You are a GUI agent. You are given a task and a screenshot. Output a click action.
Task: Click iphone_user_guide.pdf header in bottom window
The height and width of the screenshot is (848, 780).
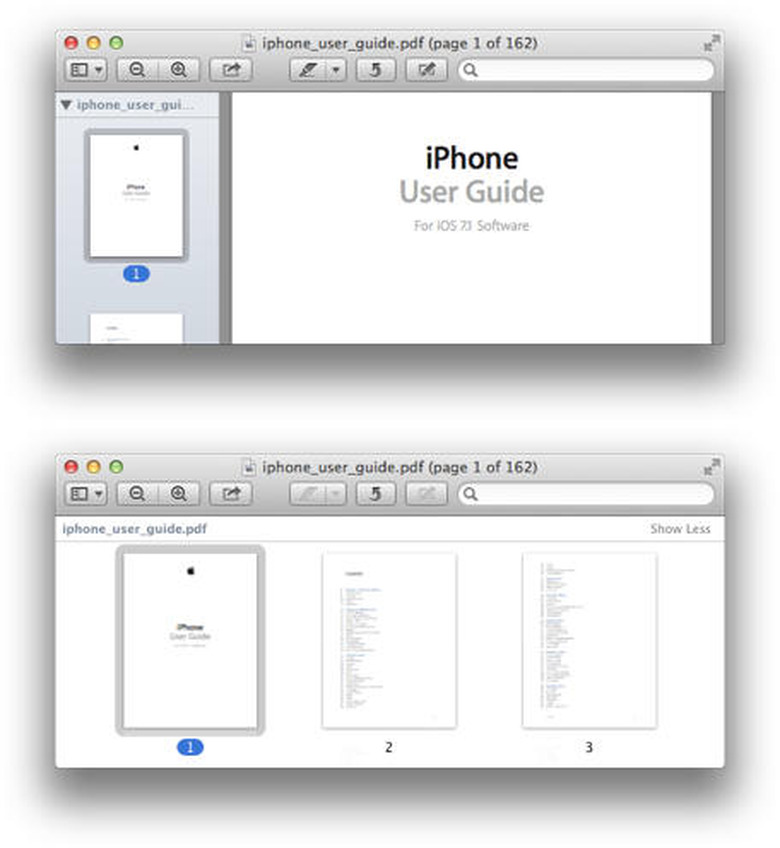pos(134,529)
